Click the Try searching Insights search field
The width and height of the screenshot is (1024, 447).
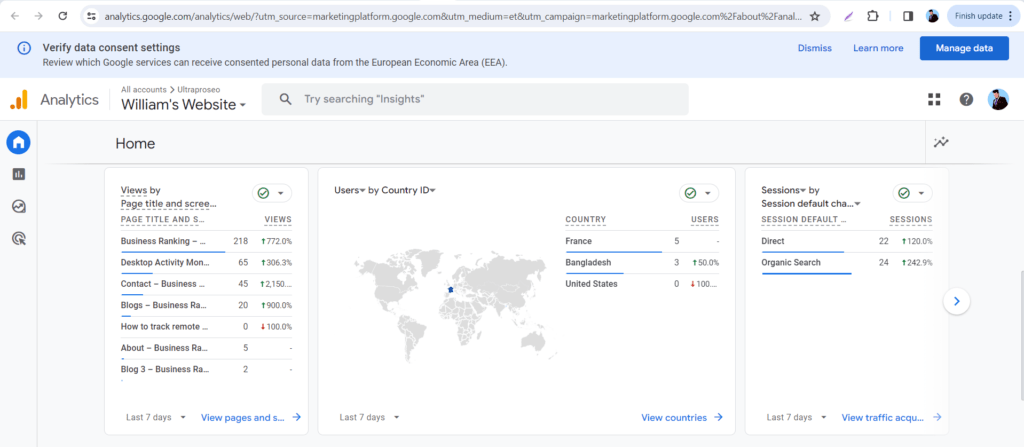click(475, 99)
